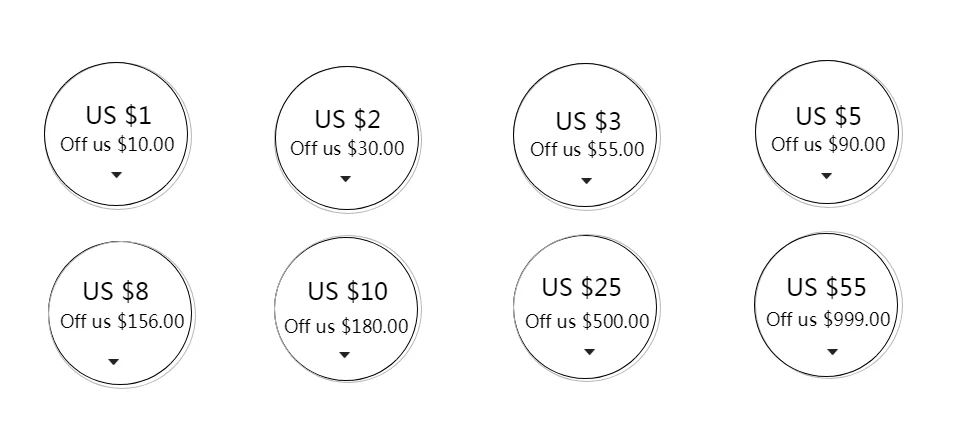The width and height of the screenshot is (958, 436).
Task: Choose the US $25 coupon heading
Action: click(x=582, y=288)
